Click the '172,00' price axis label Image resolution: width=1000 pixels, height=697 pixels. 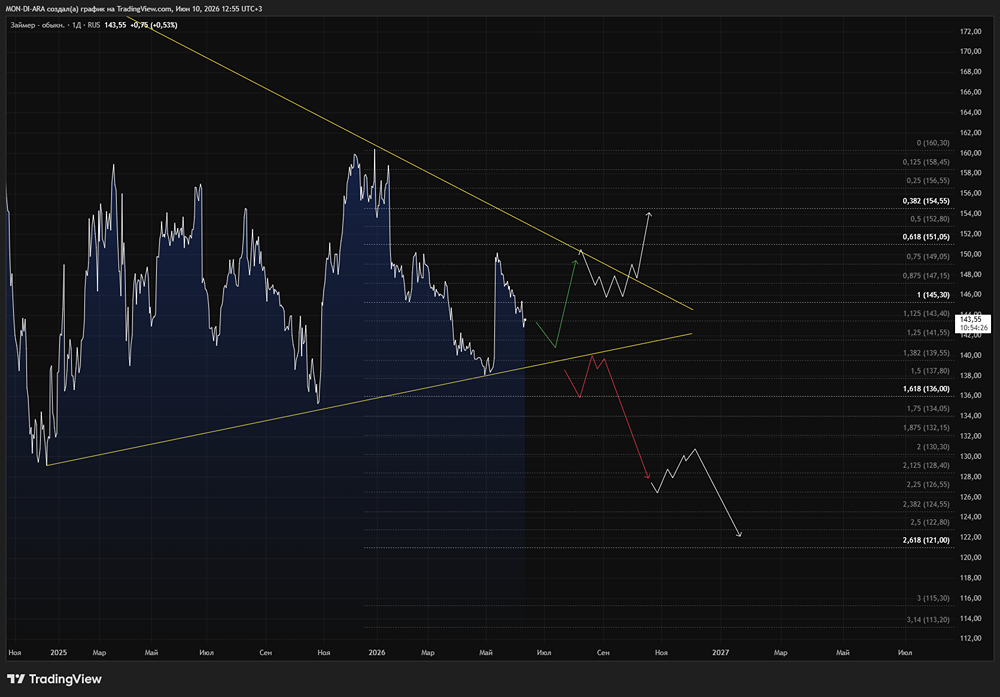(971, 31)
